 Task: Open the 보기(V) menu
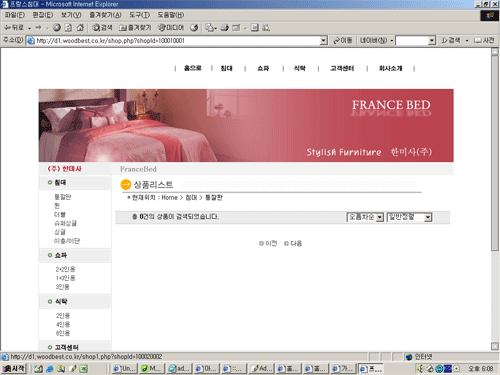coord(71,15)
